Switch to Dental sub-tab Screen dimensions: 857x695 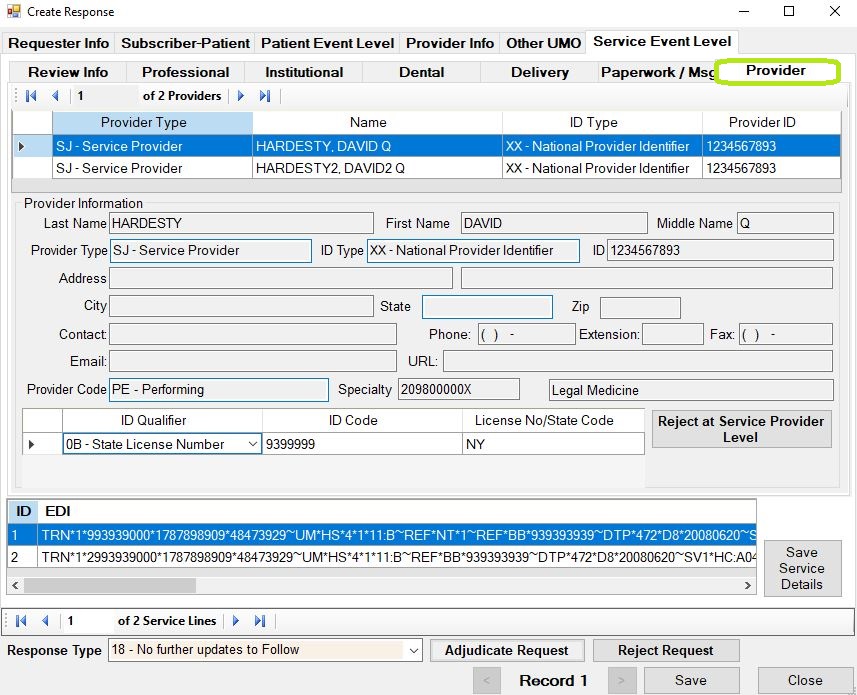(421, 72)
